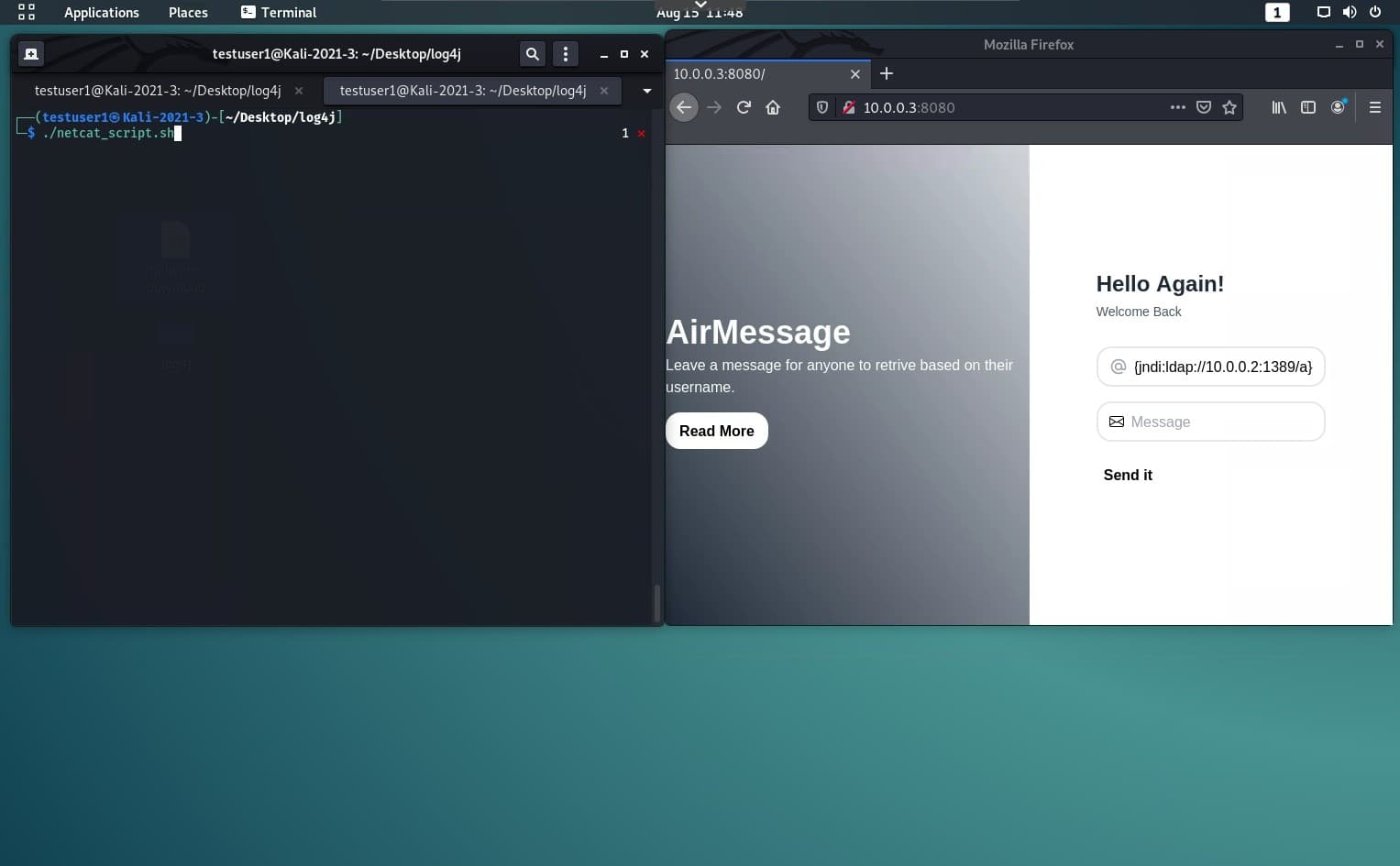The height and width of the screenshot is (866, 1400).
Task: Click the Terminal scrollbar handle
Action: tap(656, 602)
